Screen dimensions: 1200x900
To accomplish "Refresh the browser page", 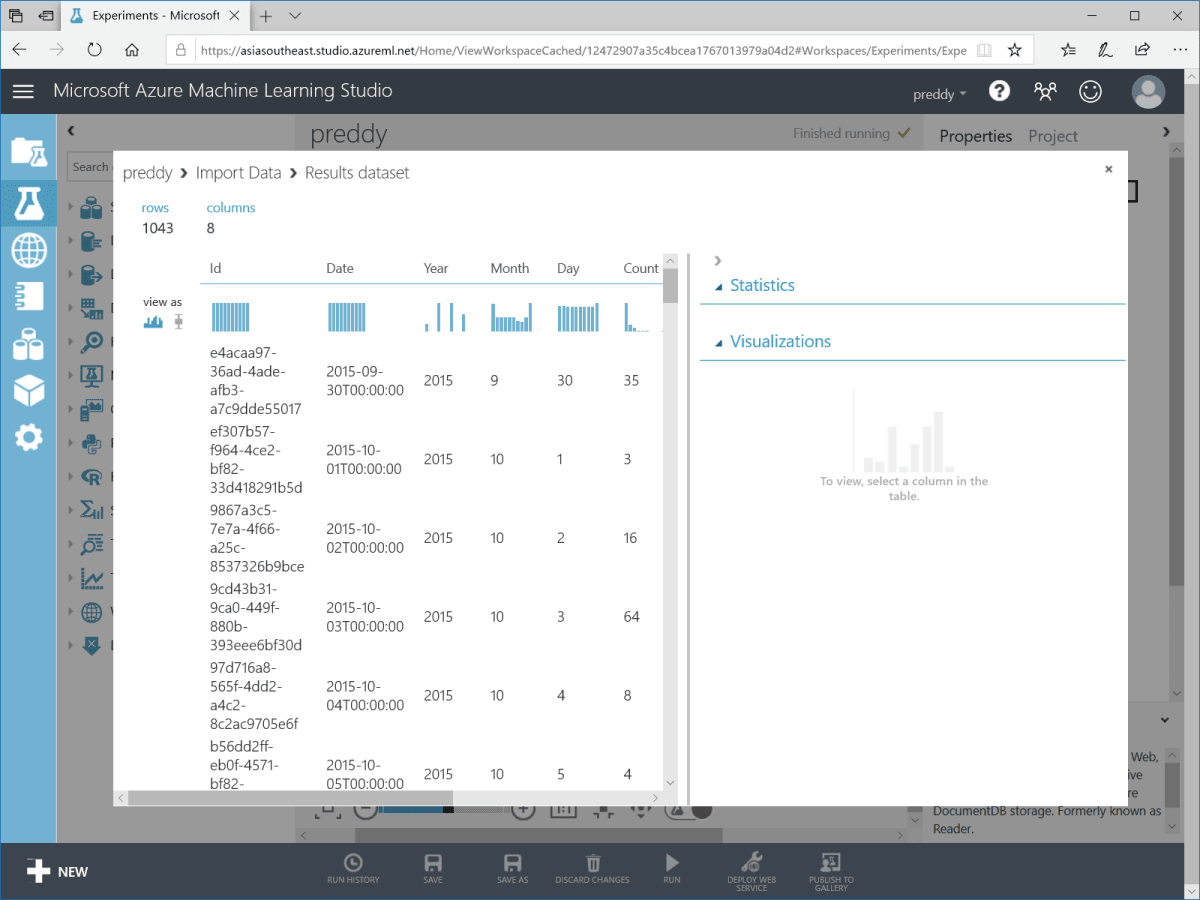I will 95,50.
